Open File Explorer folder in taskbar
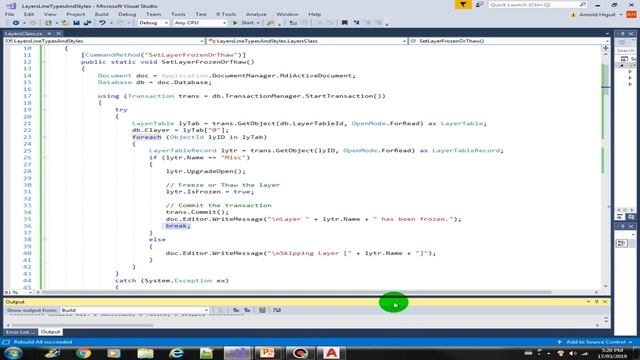The height and width of the screenshot is (360, 640). point(145,353)
